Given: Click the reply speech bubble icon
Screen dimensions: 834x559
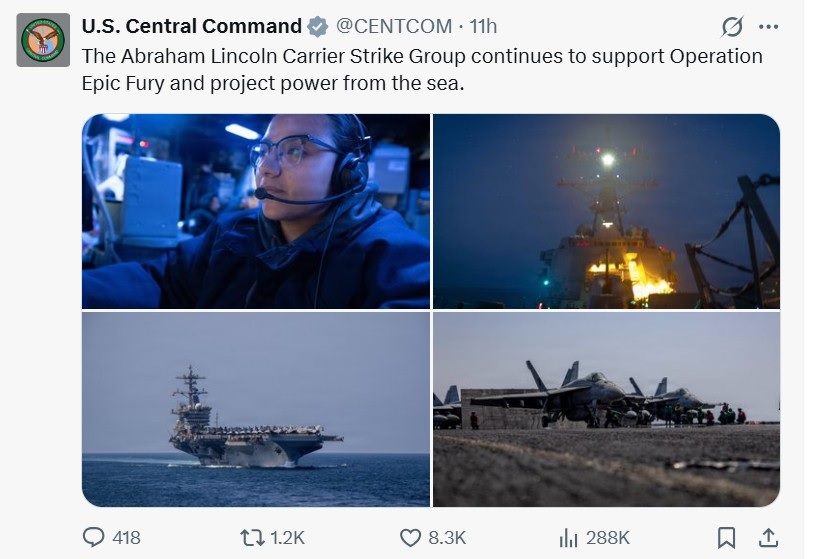Looking at the screenshot, I should [93, 537].
